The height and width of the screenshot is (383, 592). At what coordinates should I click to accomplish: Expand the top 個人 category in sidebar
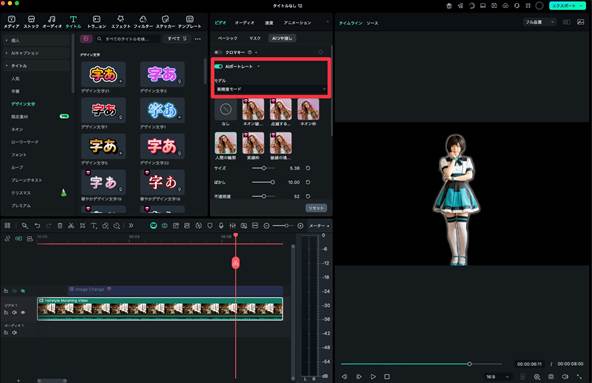(6, 40)
